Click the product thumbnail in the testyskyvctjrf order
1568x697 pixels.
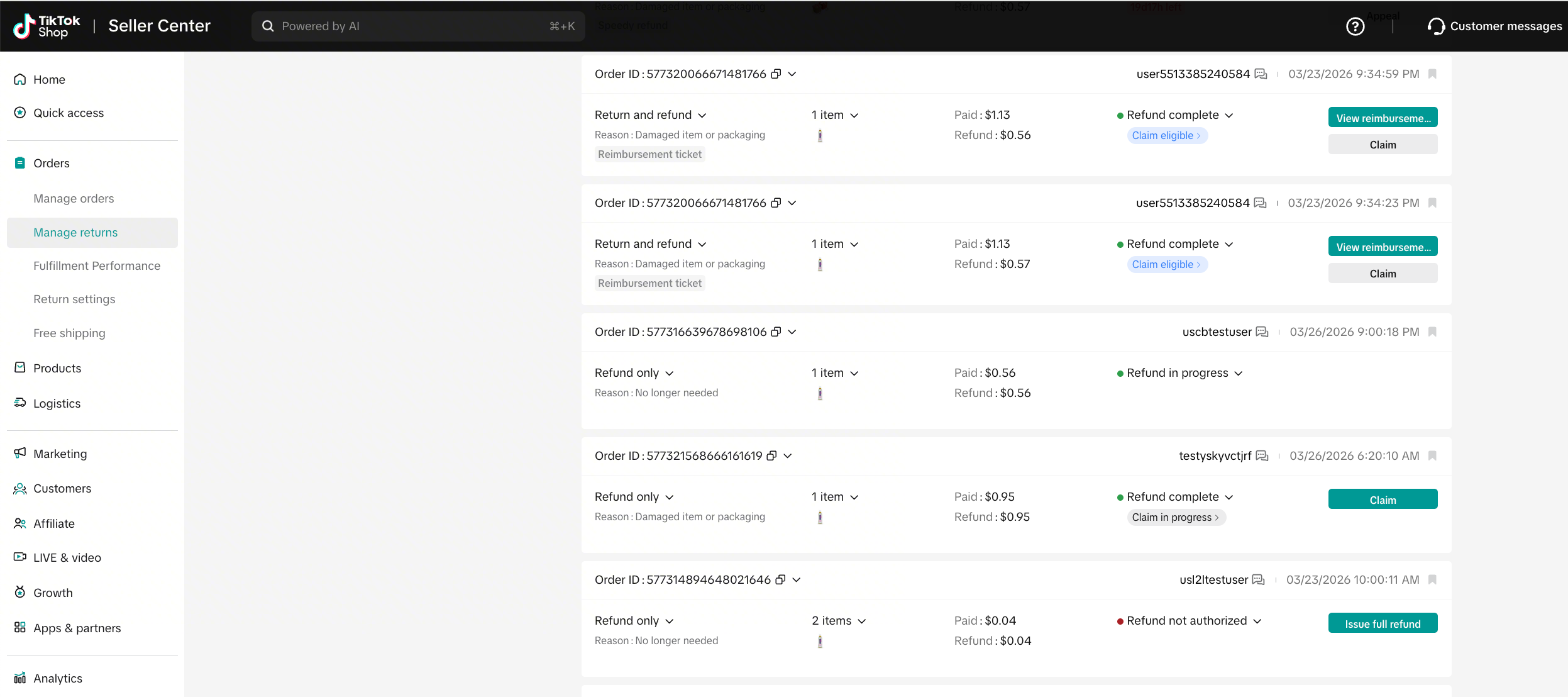click(820, 517)
